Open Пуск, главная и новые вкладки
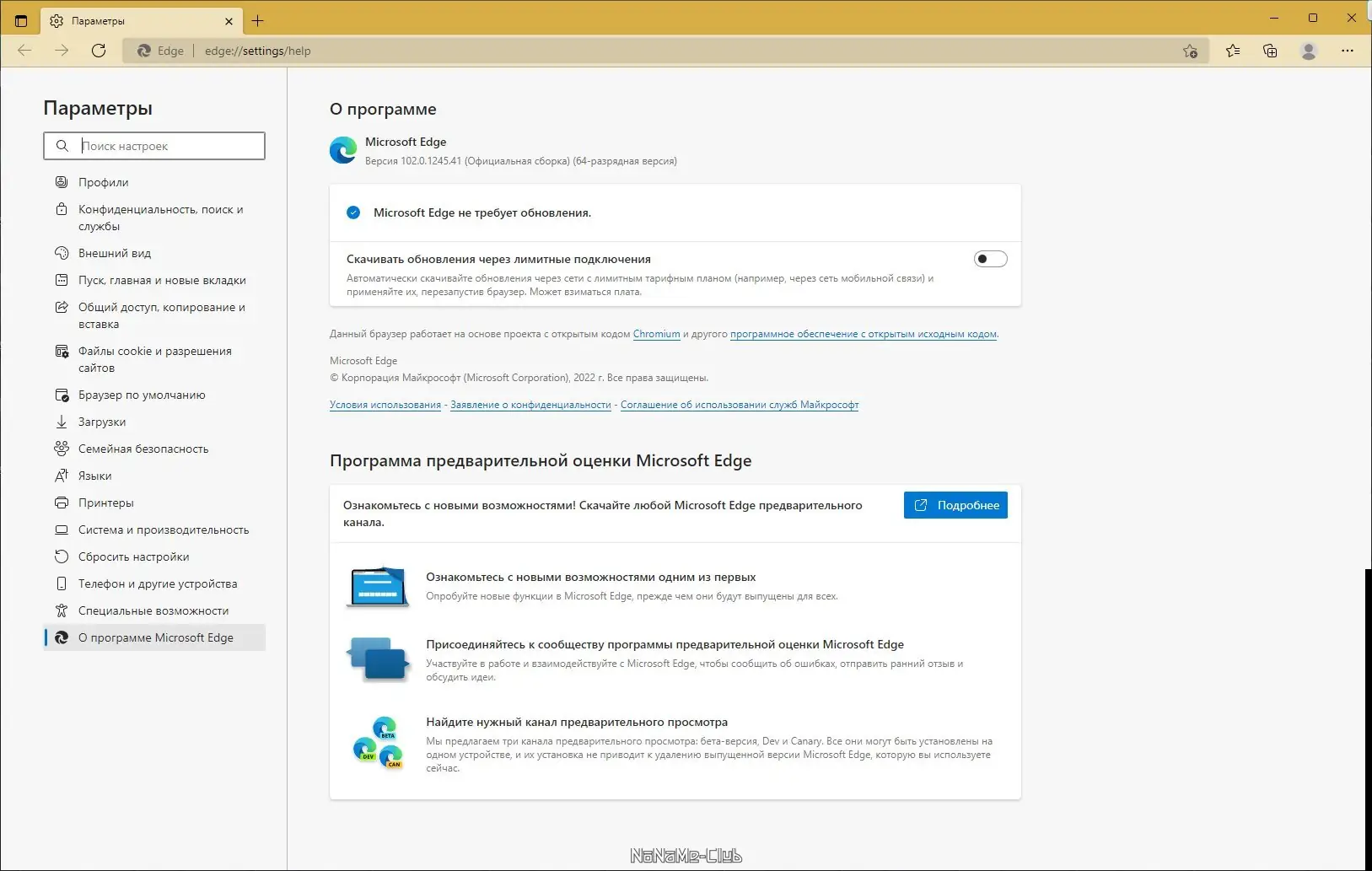The width and height of the screenshot is (1372, 871). click(154, 280)
